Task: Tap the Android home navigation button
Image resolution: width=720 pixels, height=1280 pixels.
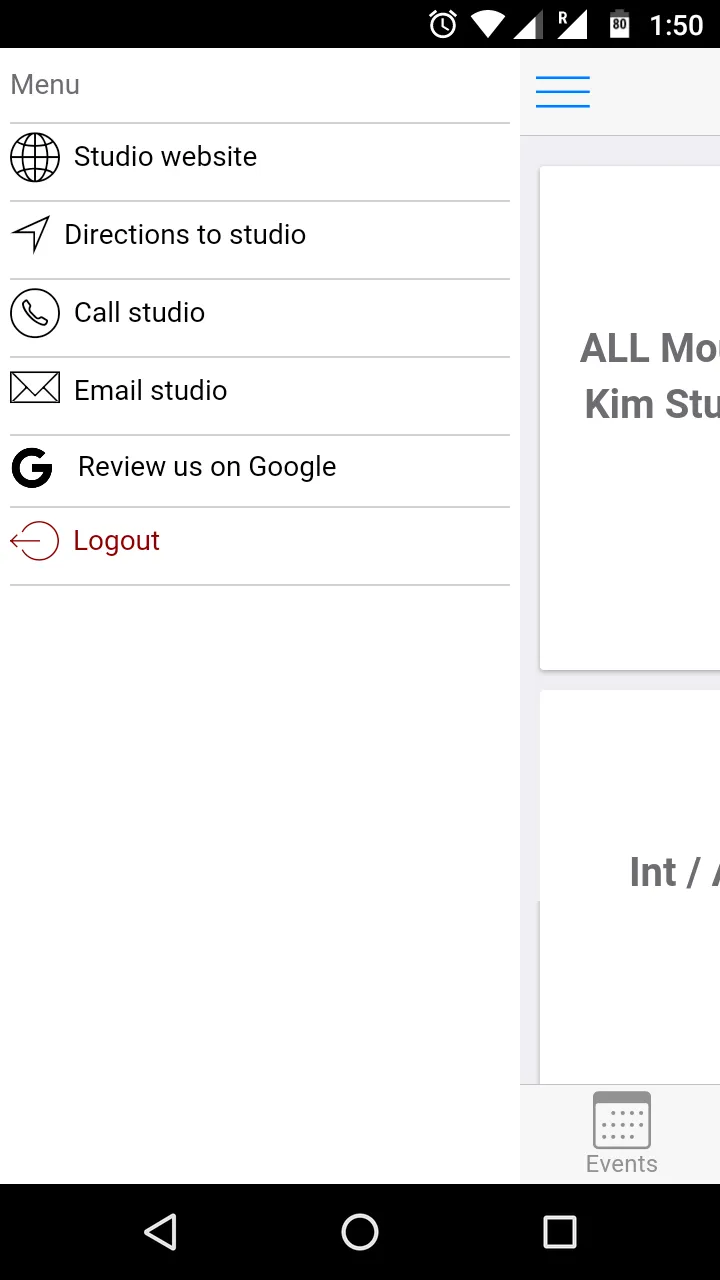Action: pyautogui.click(x=360, y=1232)
